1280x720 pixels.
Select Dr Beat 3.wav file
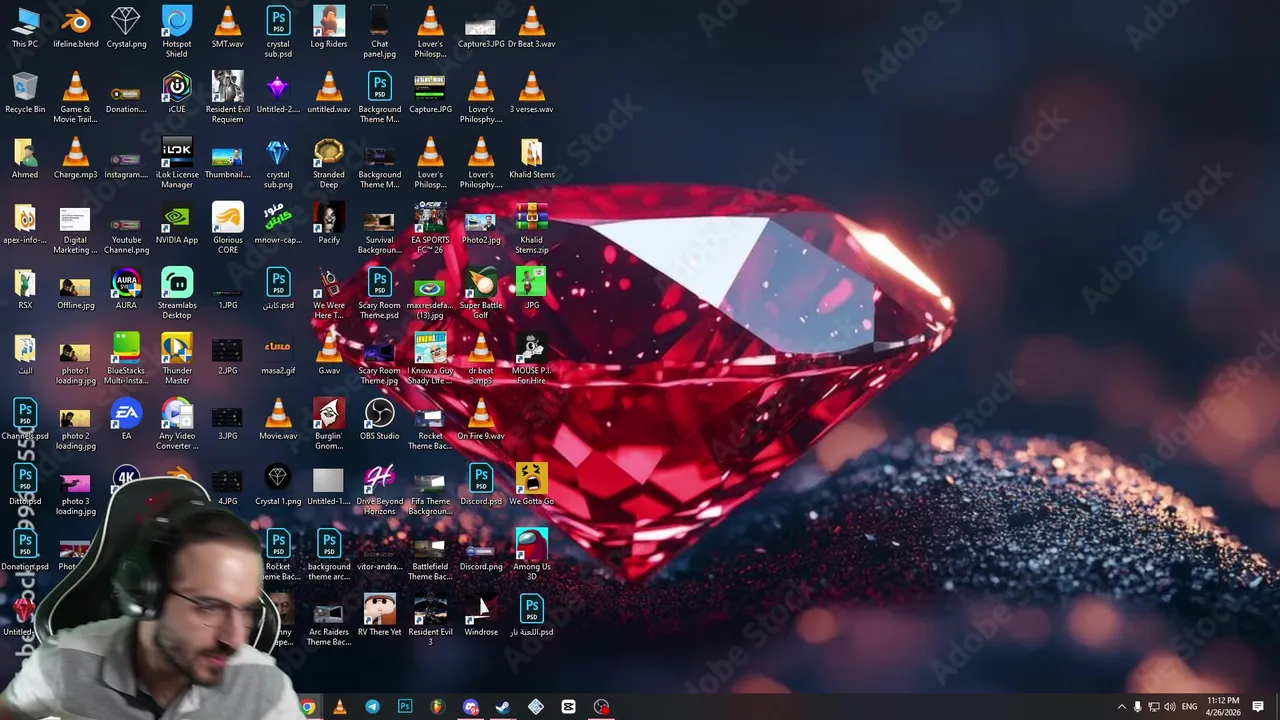click(x=532, y=28)
